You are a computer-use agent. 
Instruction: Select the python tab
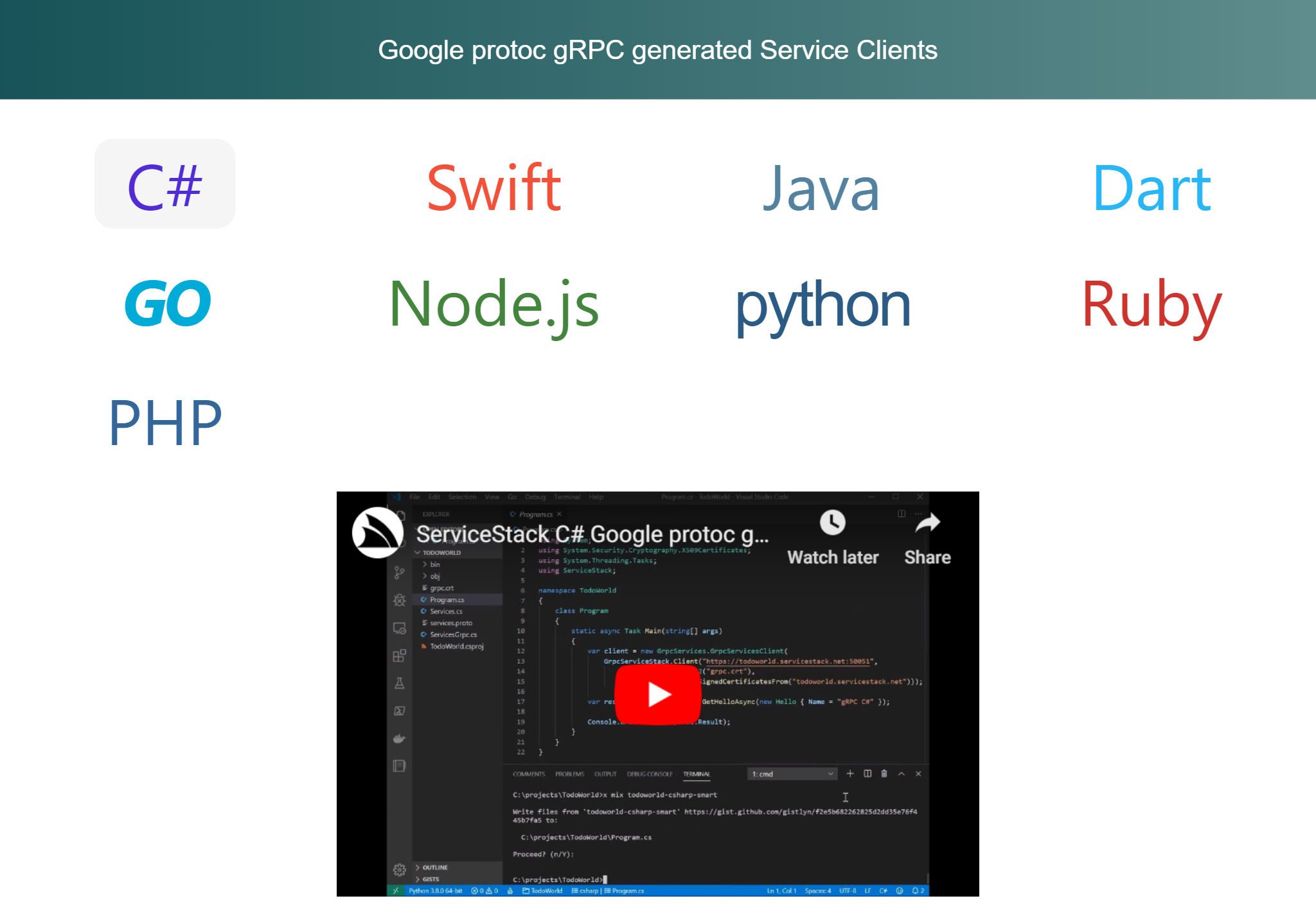[822, 306]
